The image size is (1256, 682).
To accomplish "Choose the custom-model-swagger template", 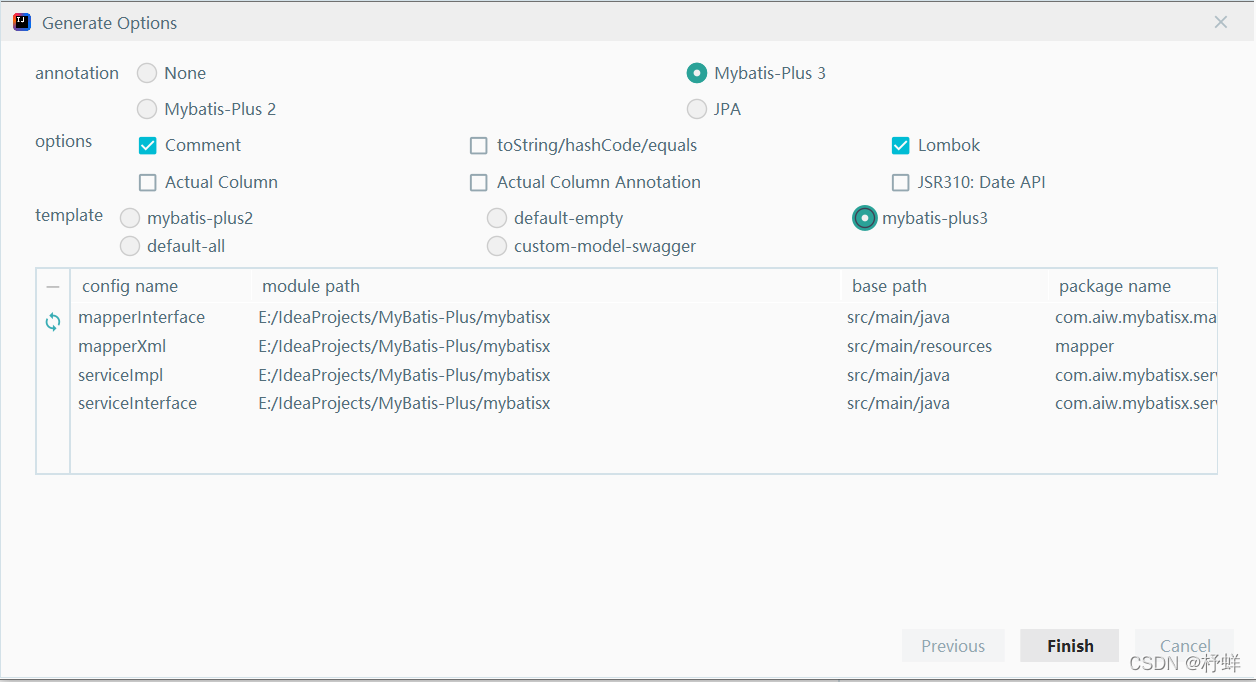I will coord(497,246).
